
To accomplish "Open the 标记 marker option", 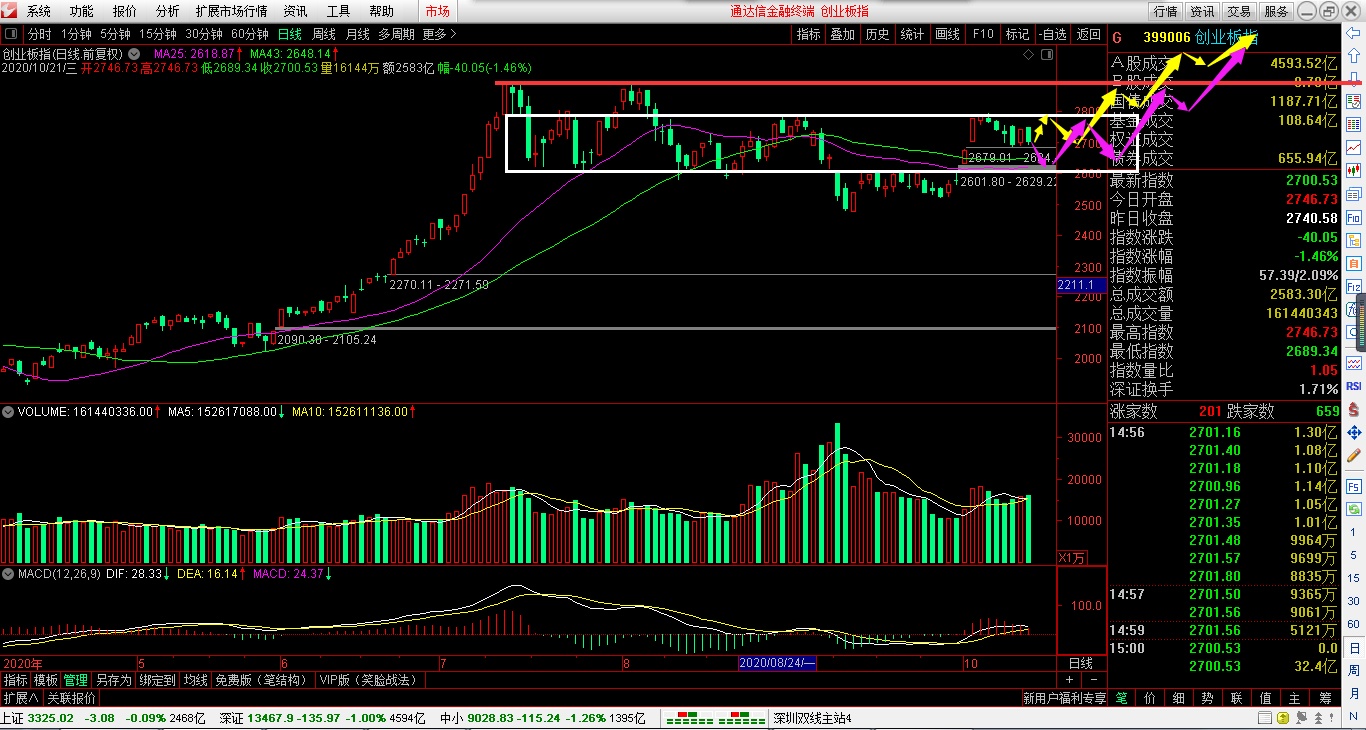I will coord(1017,34).
